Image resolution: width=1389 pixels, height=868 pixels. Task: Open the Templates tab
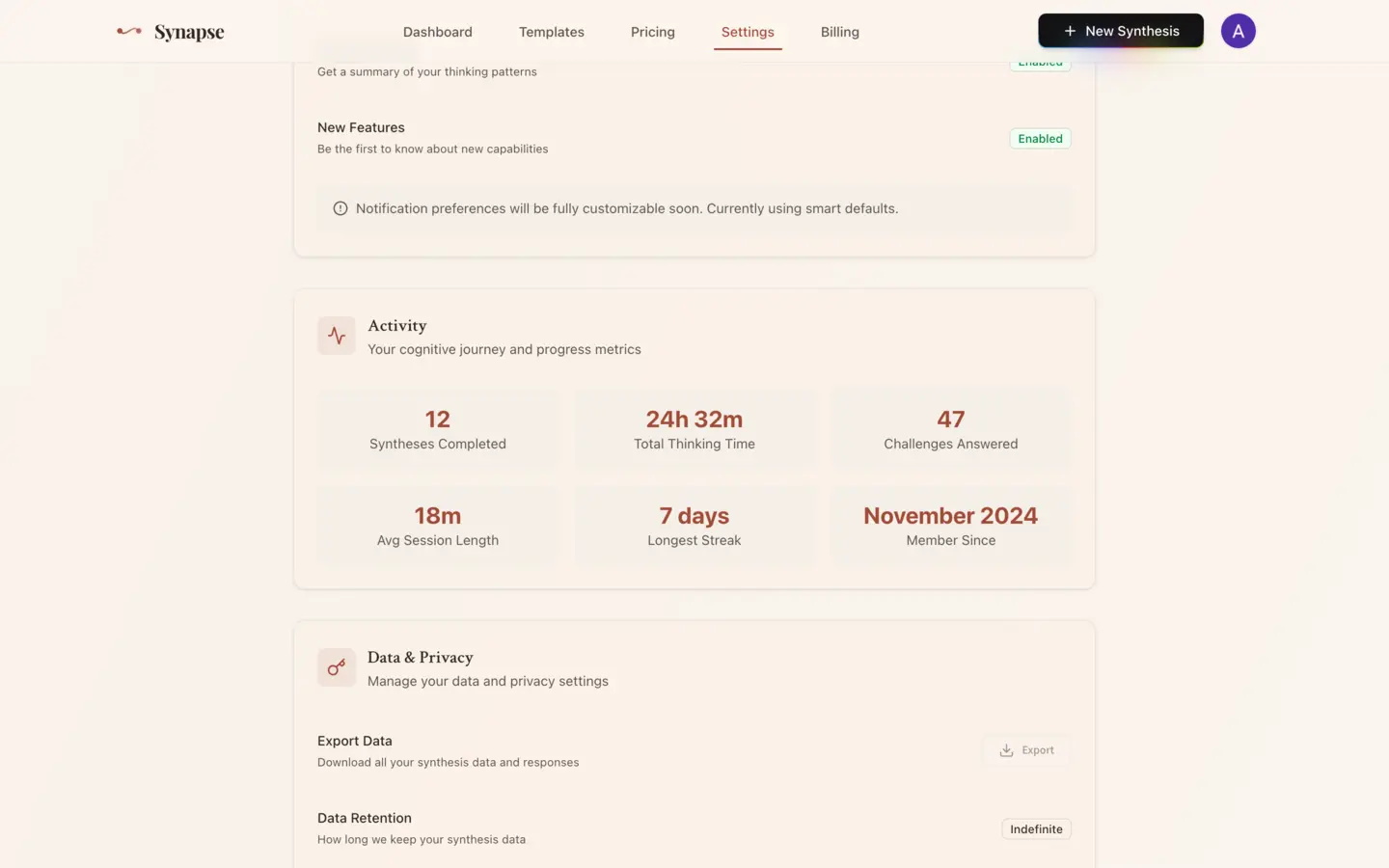coord(552,32)
